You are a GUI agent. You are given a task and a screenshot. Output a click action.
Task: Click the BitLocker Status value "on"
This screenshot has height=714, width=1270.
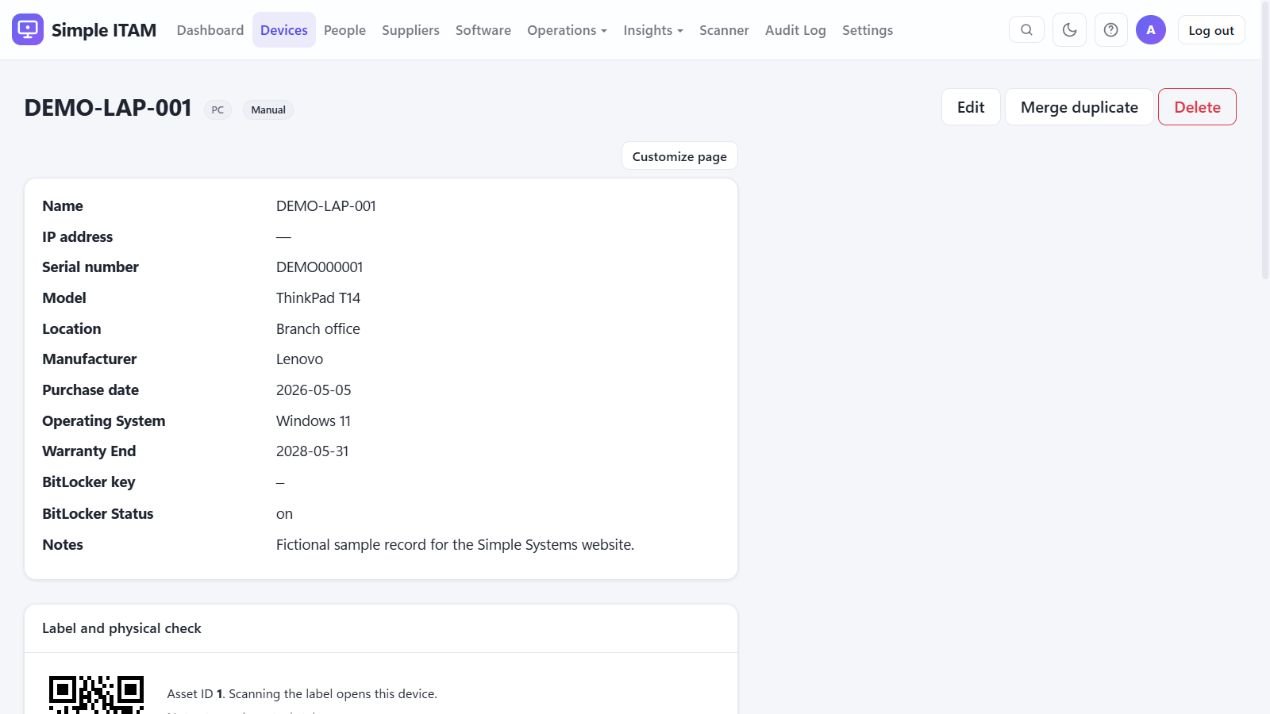pyautogui.click(x=285, y=514)
